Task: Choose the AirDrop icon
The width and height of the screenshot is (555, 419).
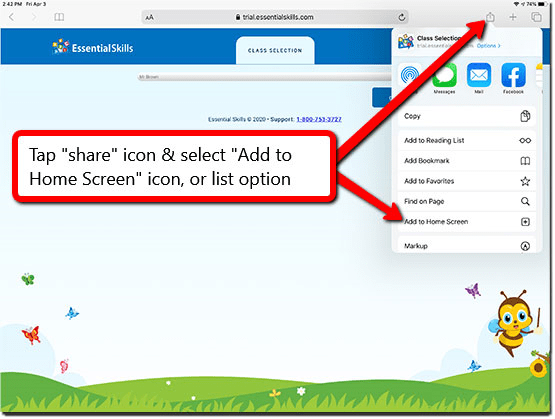Action: point(410,75)
